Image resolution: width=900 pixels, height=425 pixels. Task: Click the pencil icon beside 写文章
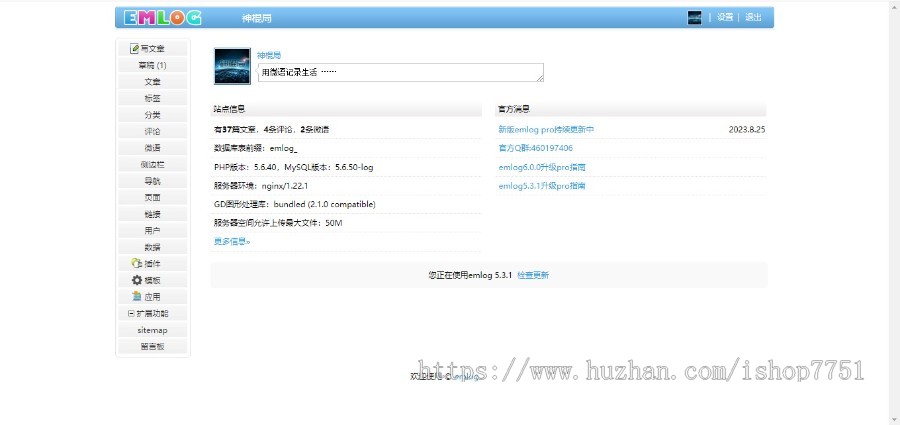[134, 48]
